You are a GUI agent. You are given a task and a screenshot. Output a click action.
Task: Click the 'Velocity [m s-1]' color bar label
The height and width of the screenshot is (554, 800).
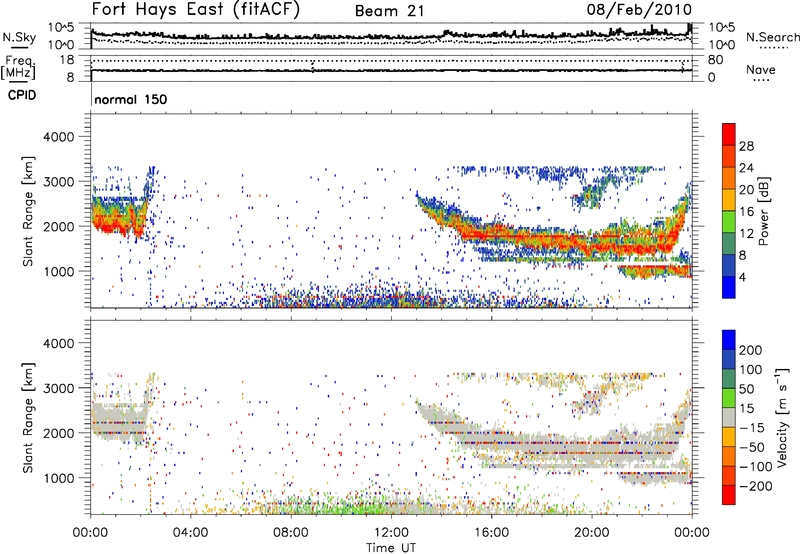(782, 417)
